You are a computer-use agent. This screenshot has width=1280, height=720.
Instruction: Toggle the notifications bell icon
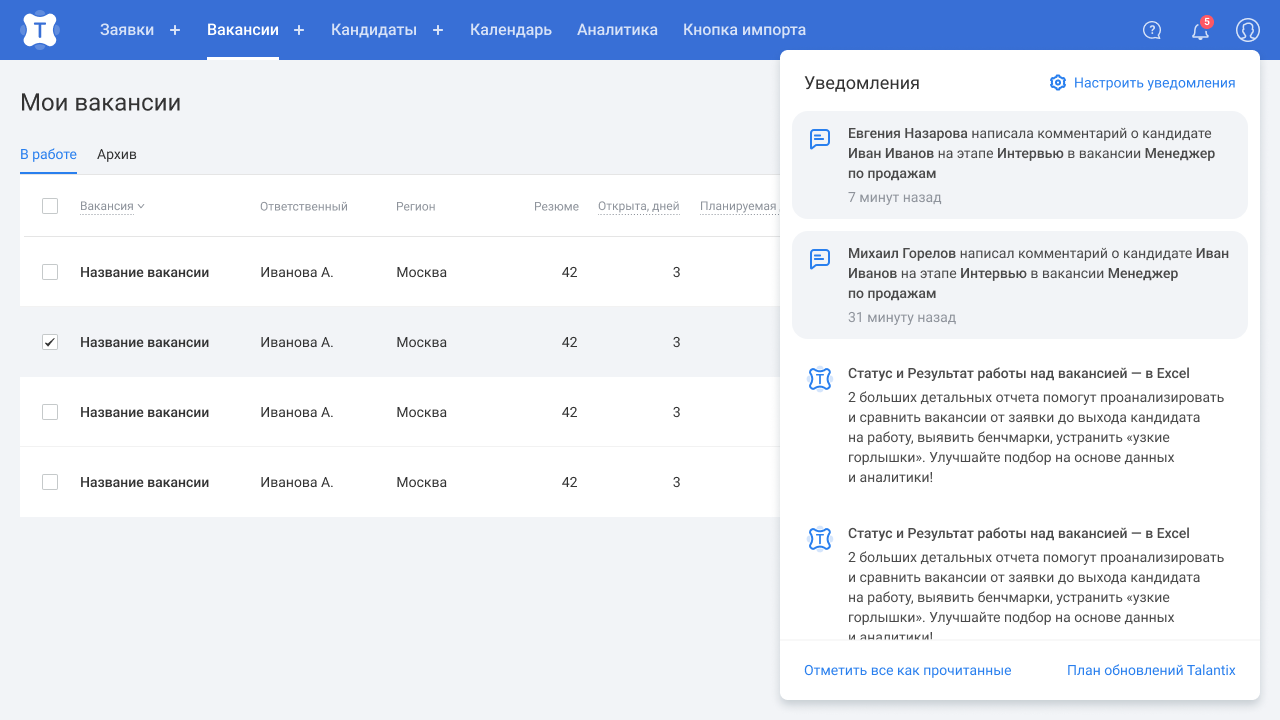[x=1200, y=31]
